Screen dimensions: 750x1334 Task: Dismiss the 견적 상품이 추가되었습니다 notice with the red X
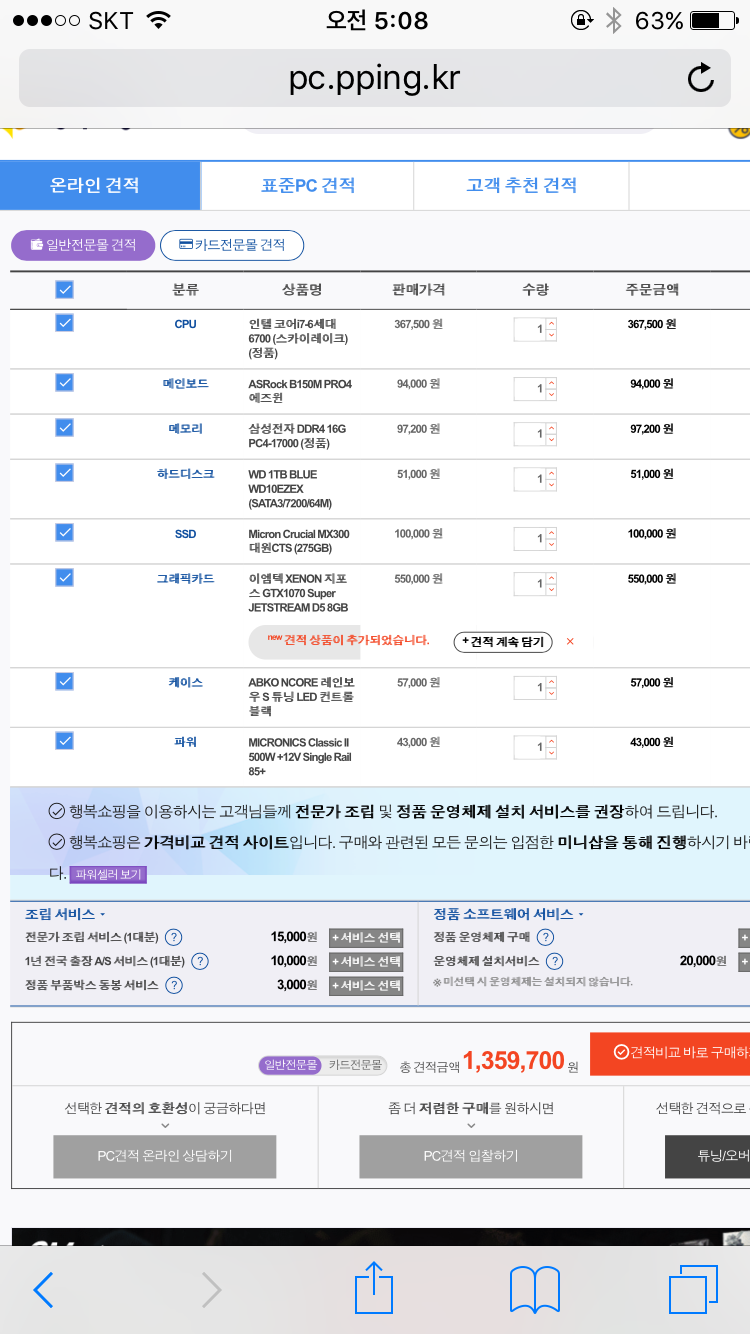point(570,641)
